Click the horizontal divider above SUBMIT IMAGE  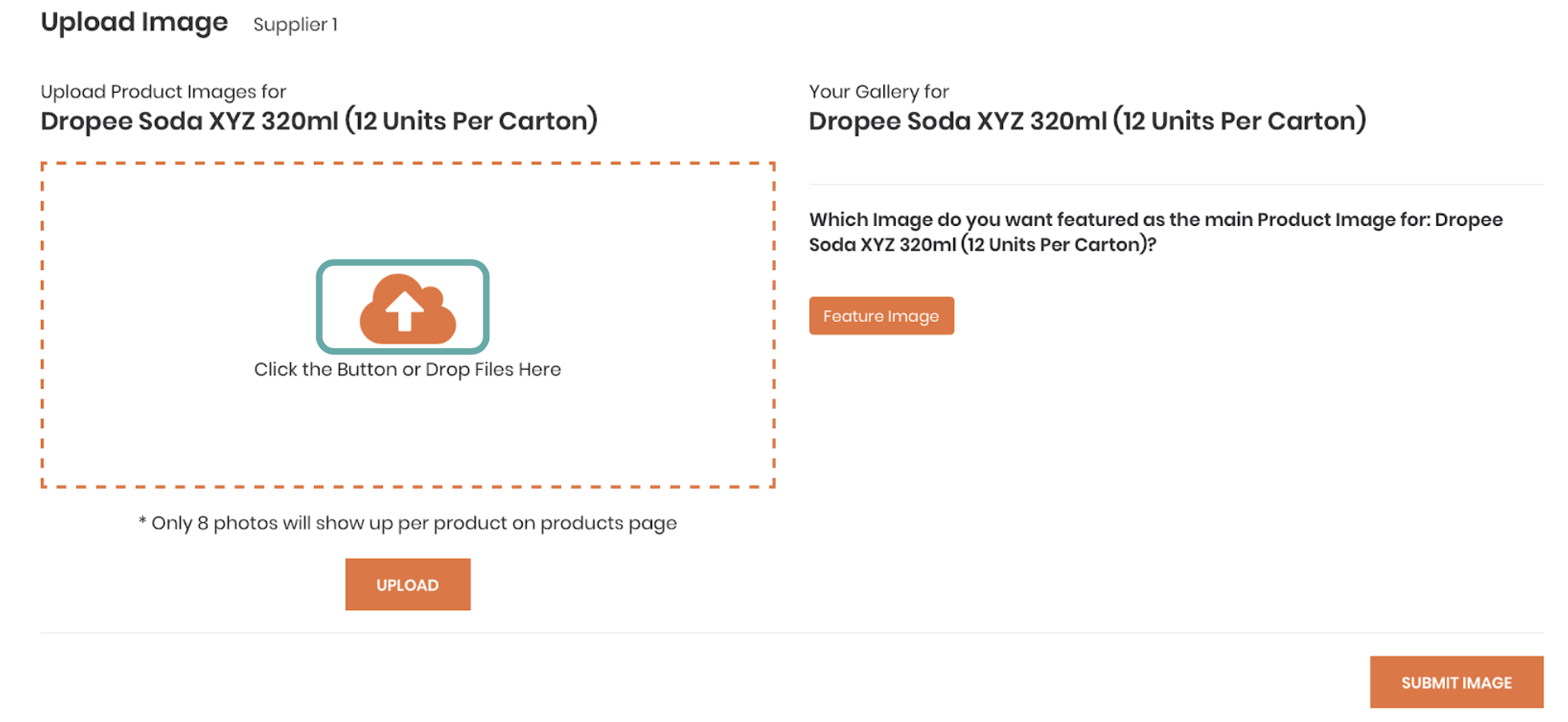pos(792,633)
